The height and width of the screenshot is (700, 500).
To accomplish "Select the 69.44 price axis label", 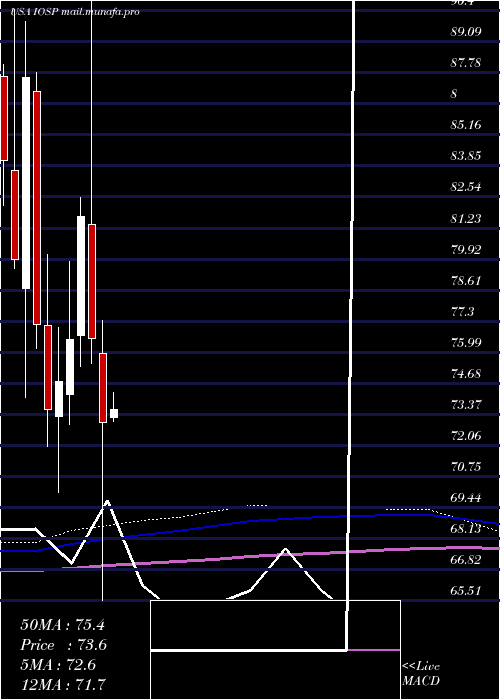I will pos(466,497).
